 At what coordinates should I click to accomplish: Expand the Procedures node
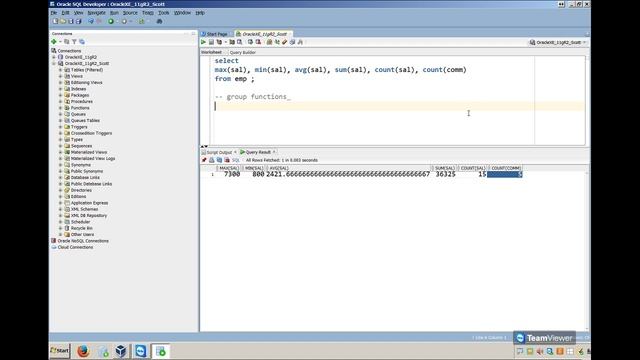click(60, 102)
